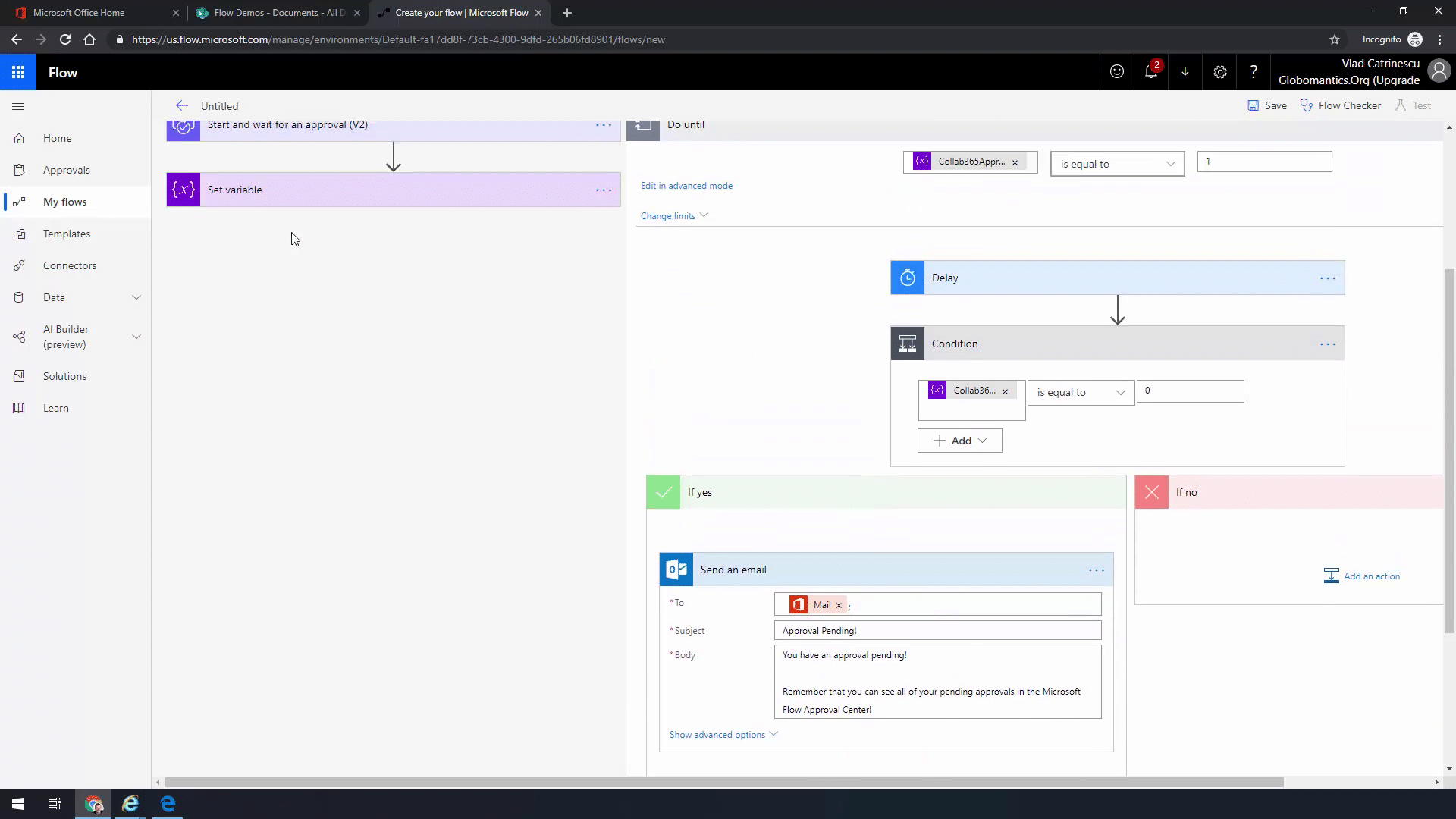1456x819 pixels.
Task: Click the If no red X icon
Action: click(1152, 492)
